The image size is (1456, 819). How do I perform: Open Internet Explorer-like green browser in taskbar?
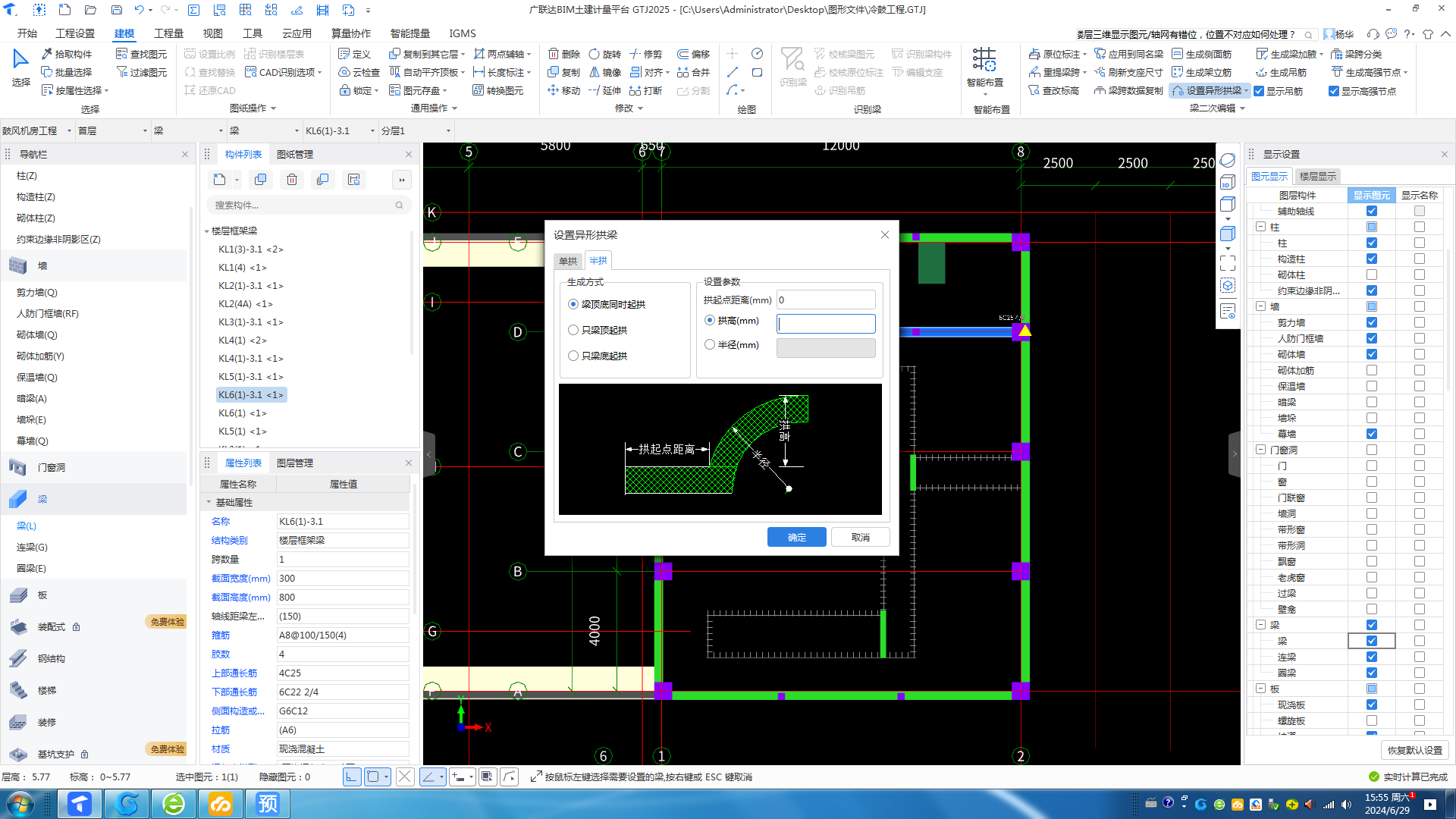pyautogui.click(x=174, y=803)
